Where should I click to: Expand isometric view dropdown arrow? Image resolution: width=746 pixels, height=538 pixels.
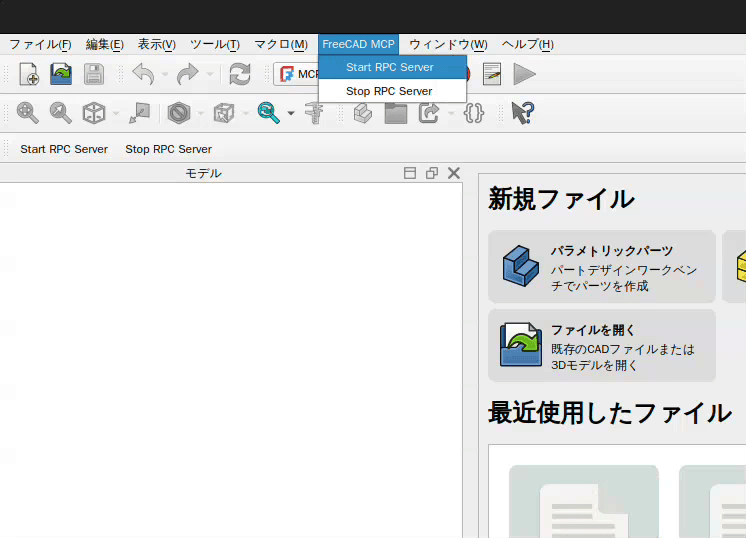point(116,113)
